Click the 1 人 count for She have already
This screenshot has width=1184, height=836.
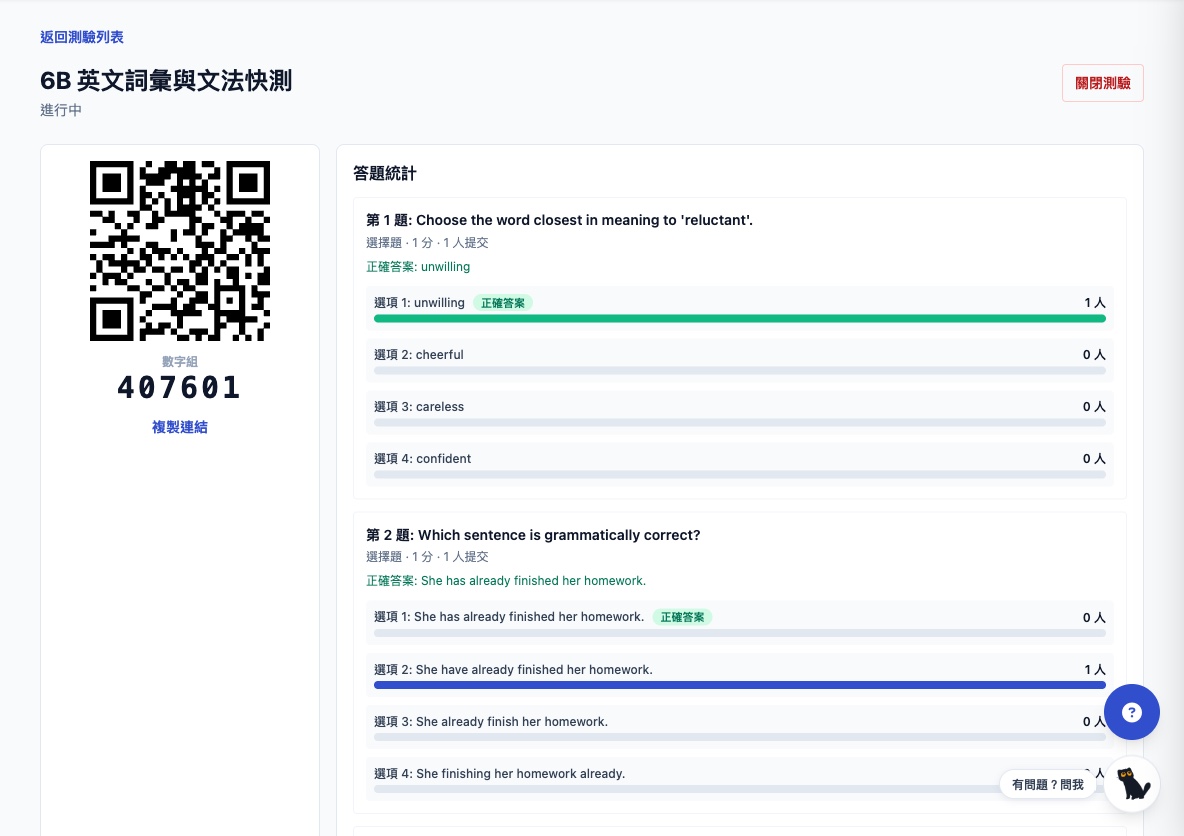coord(1094,670)
